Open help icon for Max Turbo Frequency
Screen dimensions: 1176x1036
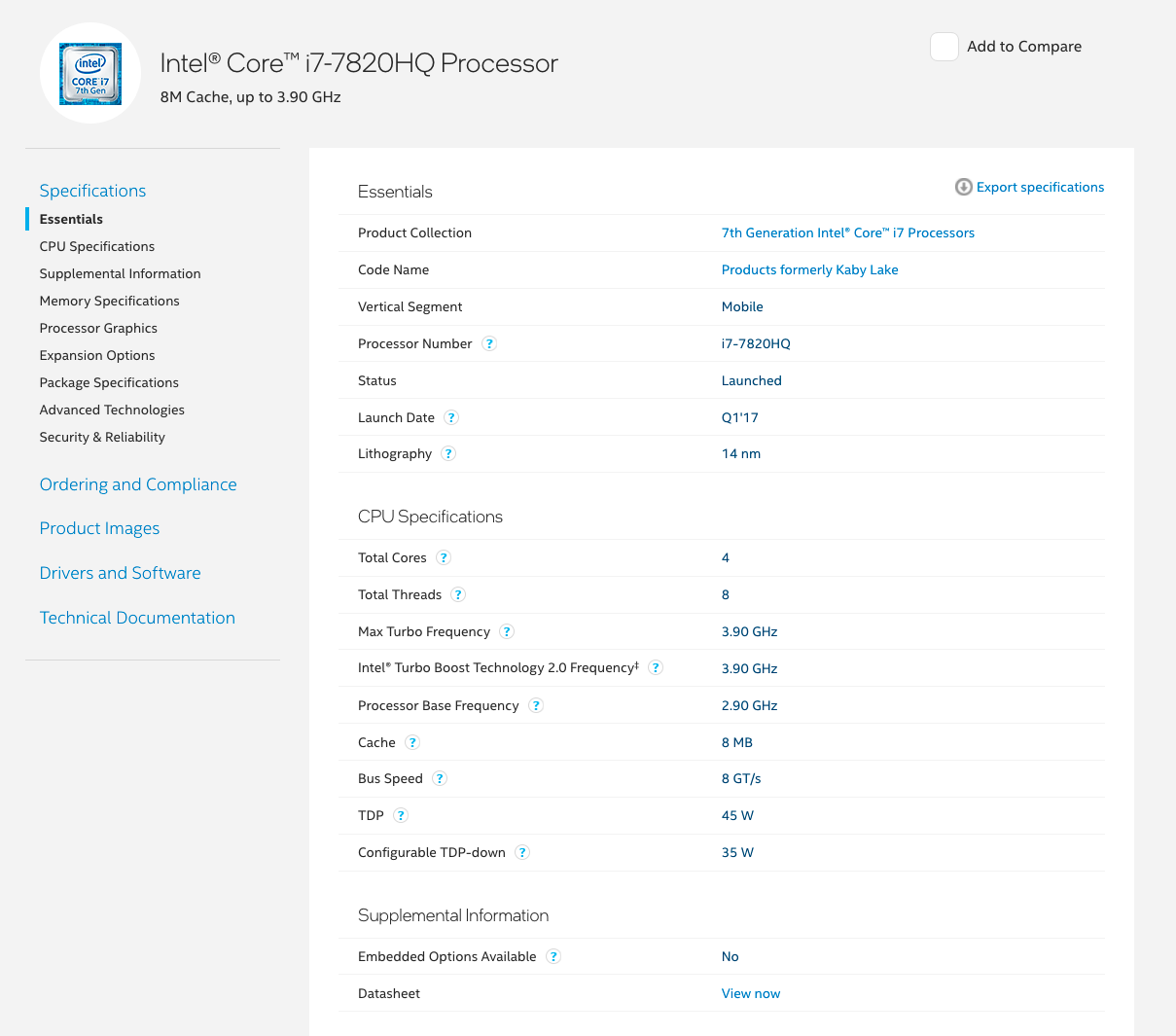[507, 631]
